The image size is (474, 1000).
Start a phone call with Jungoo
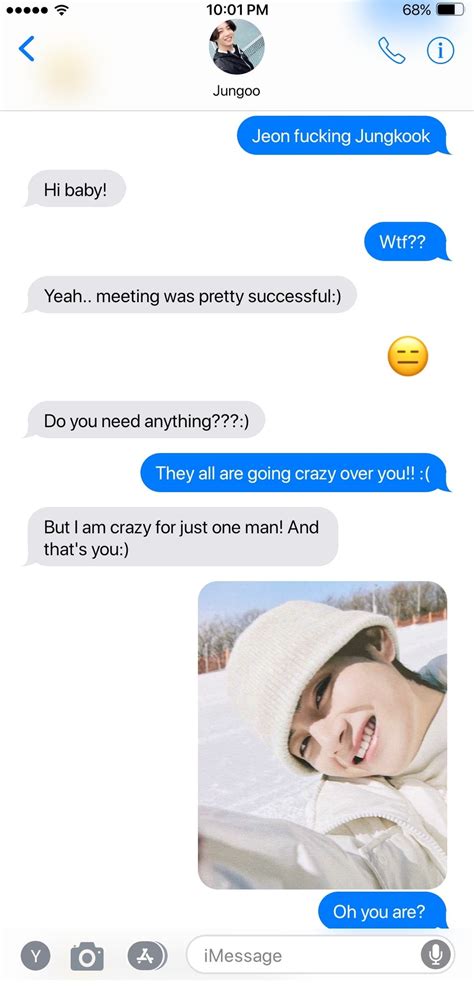[391, 50]
